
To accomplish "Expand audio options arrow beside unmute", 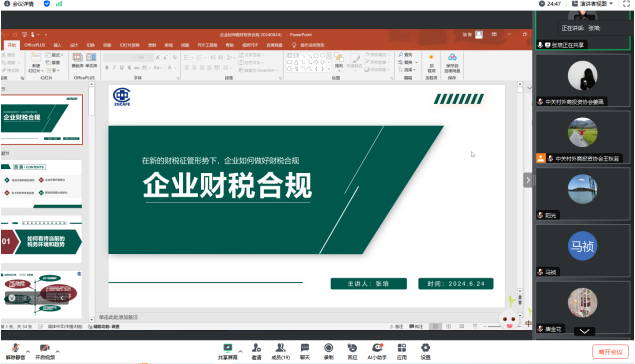I will click(28, 351).
